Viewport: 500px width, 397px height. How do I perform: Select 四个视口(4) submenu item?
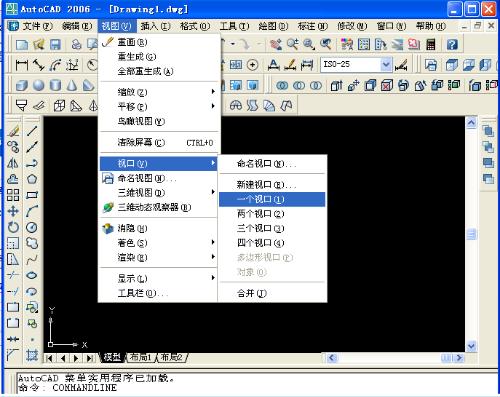pos(272,243)
